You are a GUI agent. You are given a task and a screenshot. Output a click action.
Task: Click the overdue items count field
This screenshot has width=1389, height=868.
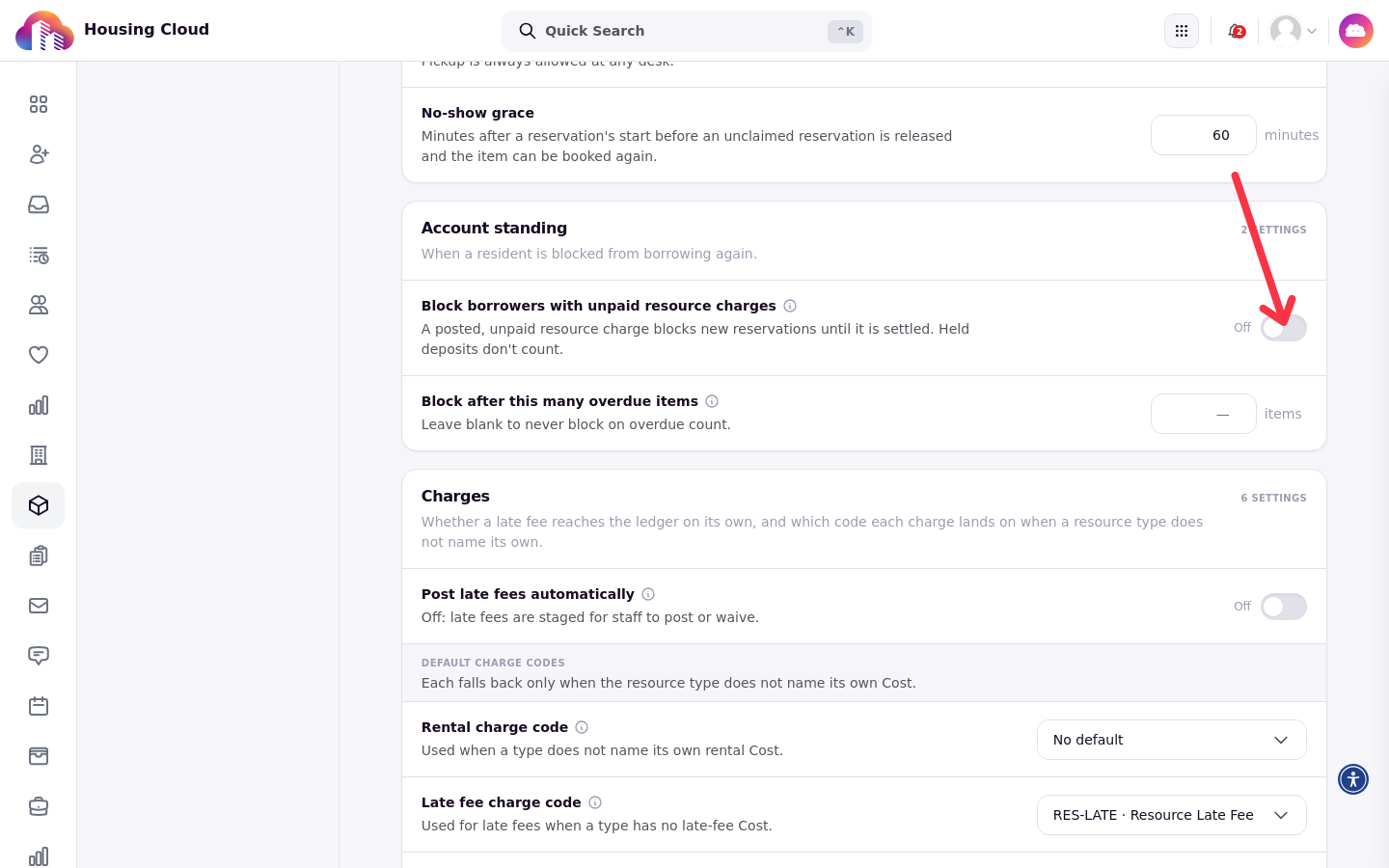click(x=1204, y=414)
